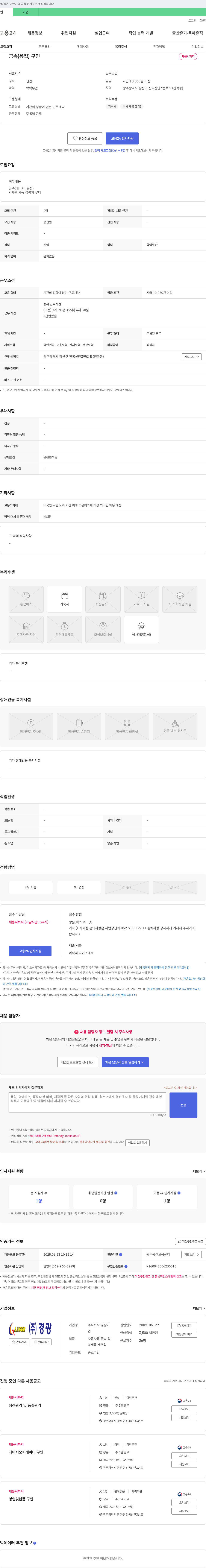The width and height of the screenshot is (206, 1568).
Task: Click 요약보기 for 영업및납품 구인
Action: pyautogui.click(x=184, y=1503)
